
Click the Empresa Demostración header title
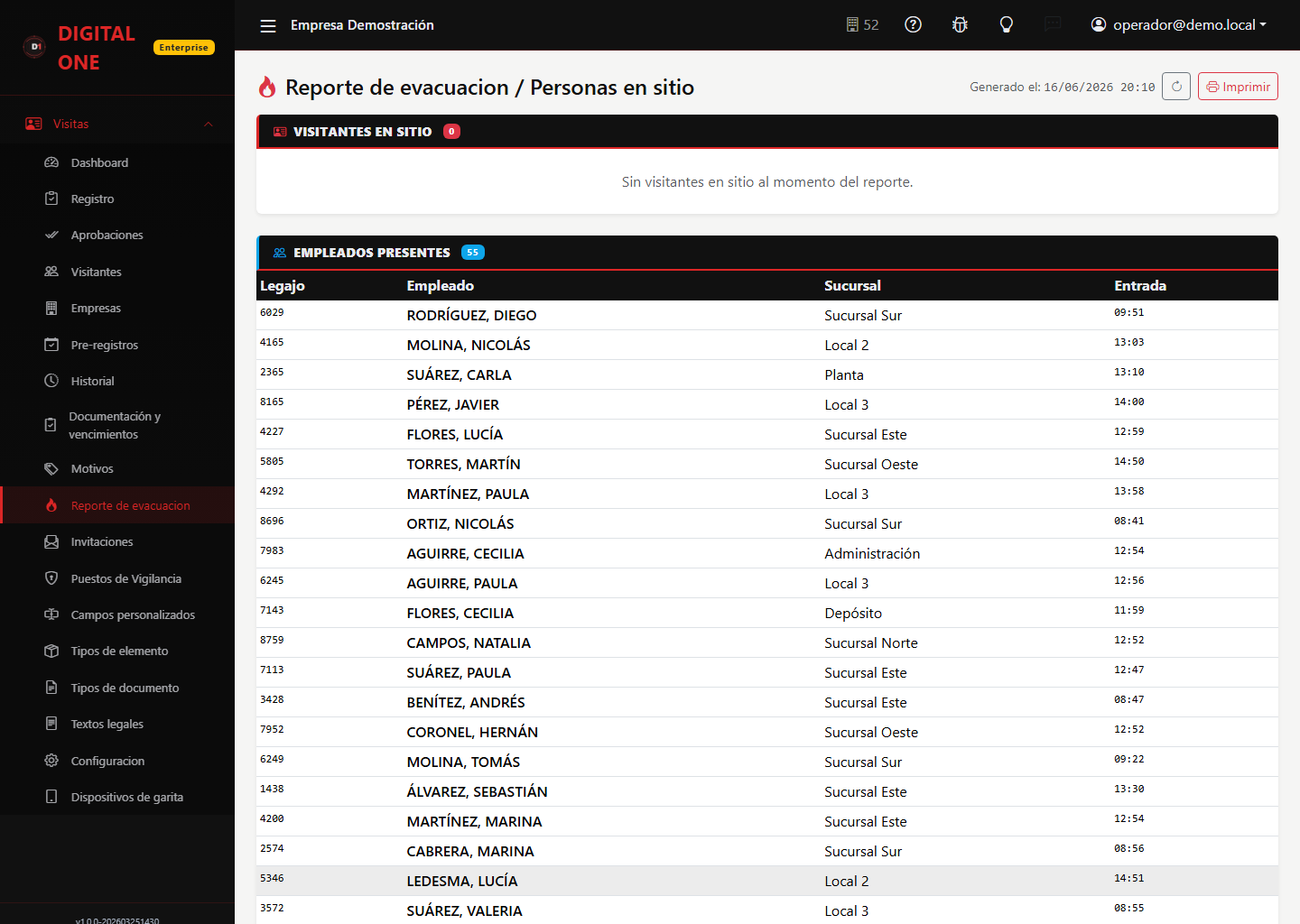coord(362,25)
